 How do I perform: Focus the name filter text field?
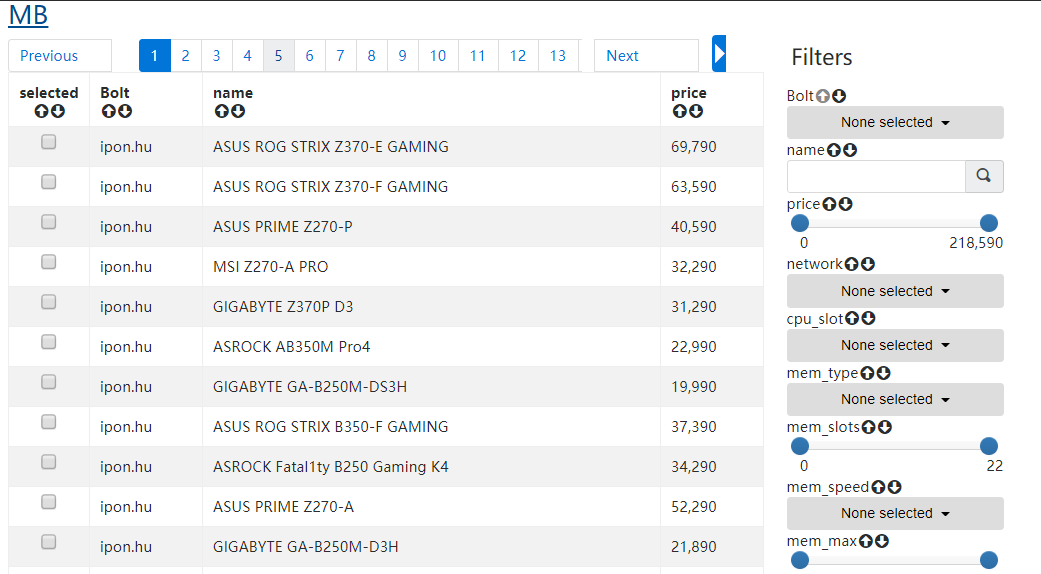pos(875,177)
